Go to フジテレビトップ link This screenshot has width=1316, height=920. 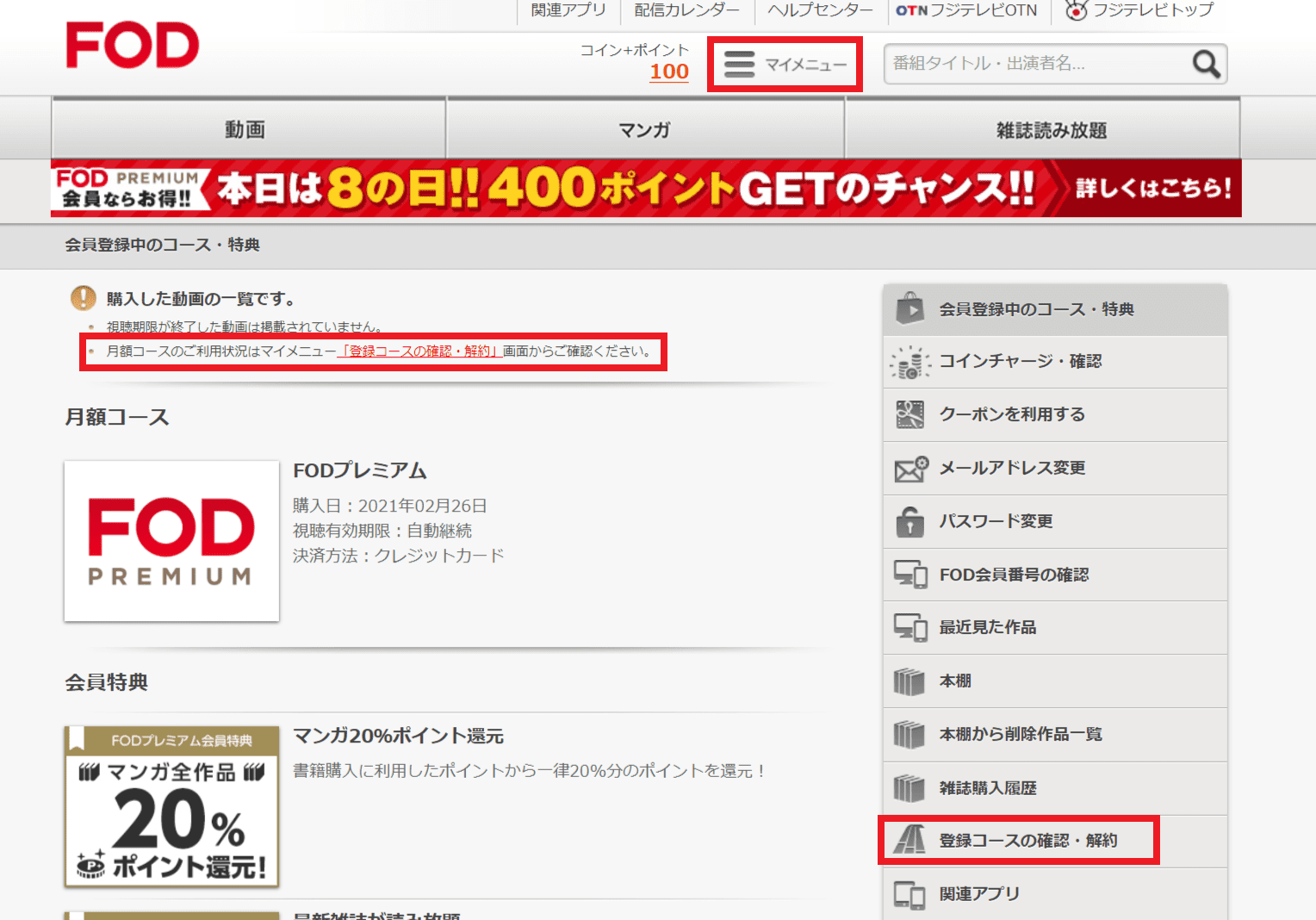[1139, 10]
